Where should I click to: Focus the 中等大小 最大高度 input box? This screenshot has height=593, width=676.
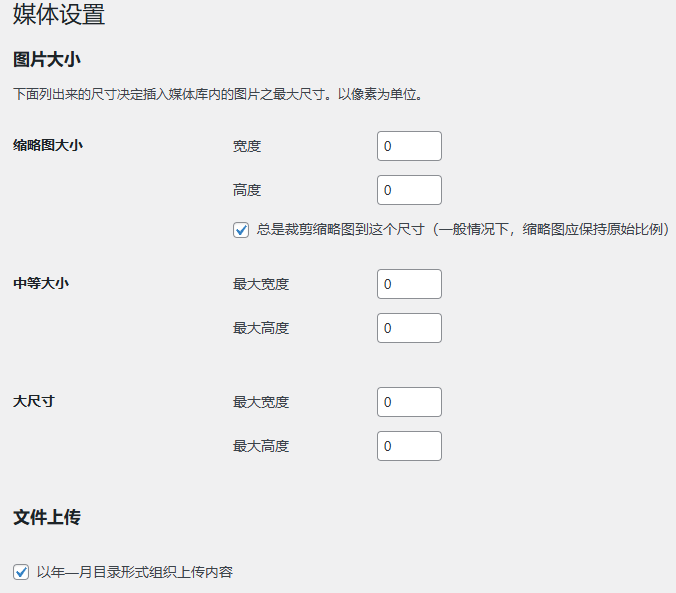click(x=409, y=328)
